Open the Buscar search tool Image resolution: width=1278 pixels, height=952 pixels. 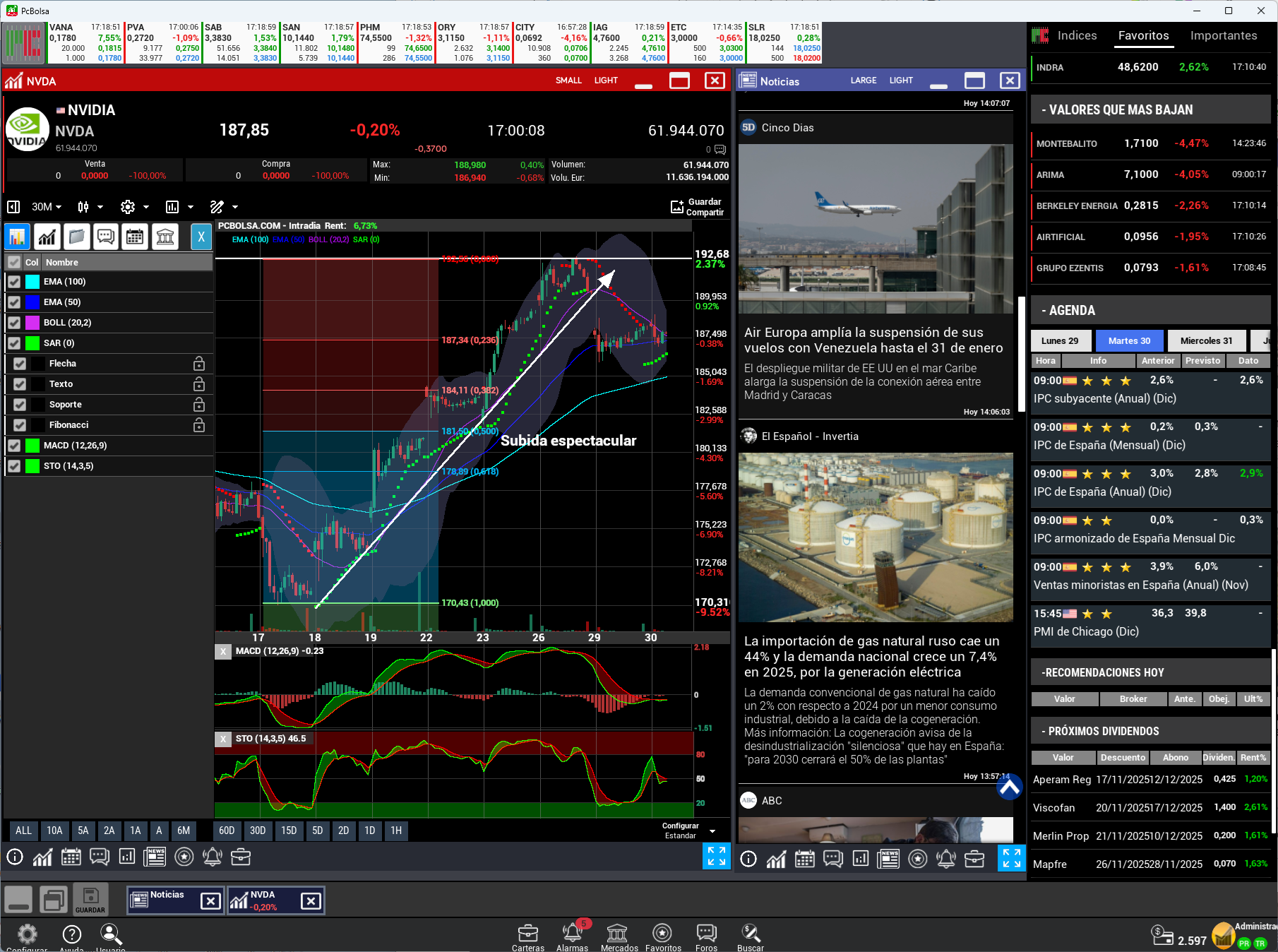point(750,936)
